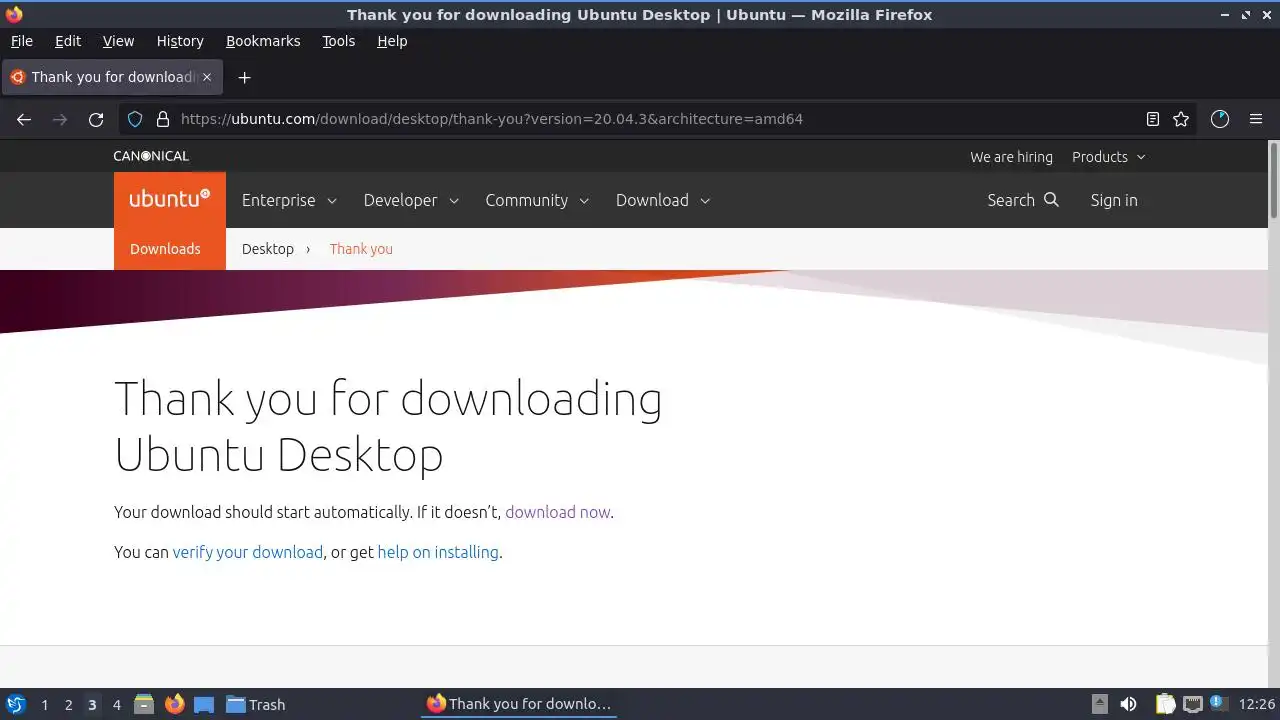The width and height of the screenshot is (1280, 720).
Task: Click the Firefox window taskbar button
Action: coord(519,704)
